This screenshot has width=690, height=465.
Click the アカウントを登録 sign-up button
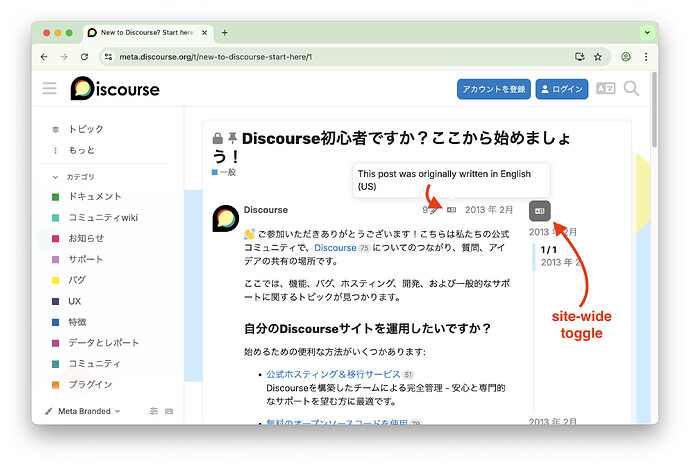(x=494, y=89)
